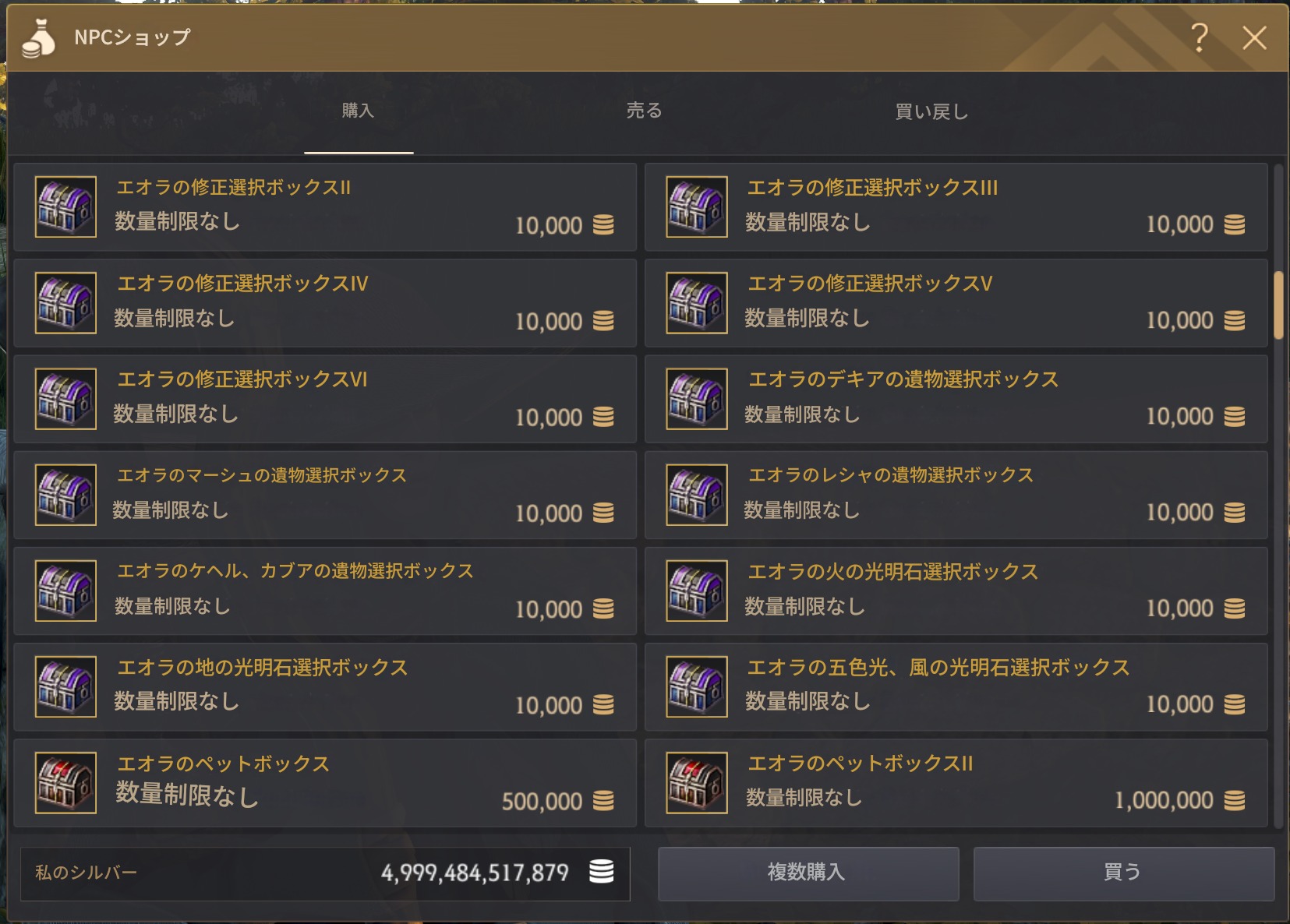
Task: Switch to the 売る tab
Action: [645, 111]
